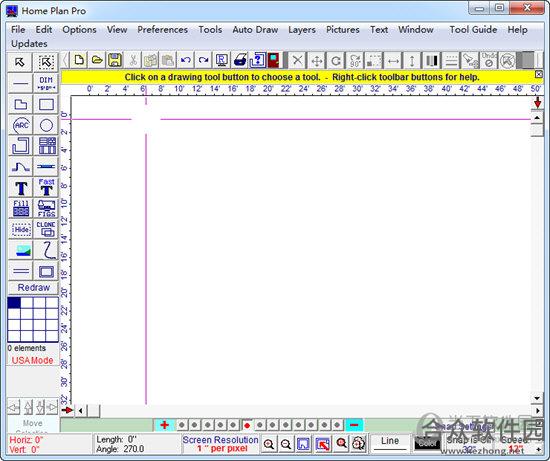This screenshot has width=550, height=461.
Task: Select the picture insert landscape icon
Action: coord(20,250)
